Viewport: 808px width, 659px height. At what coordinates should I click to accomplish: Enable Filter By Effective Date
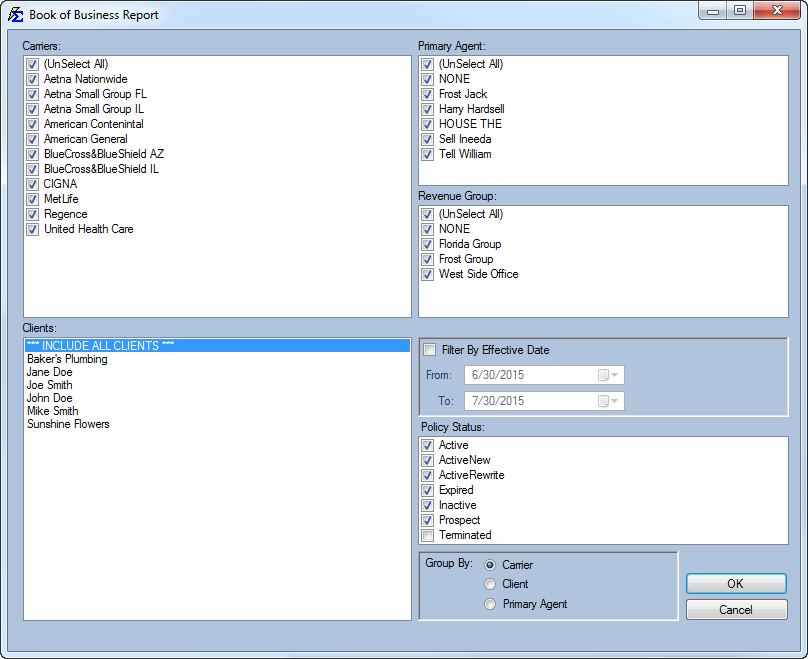click(x=429, y=348)
